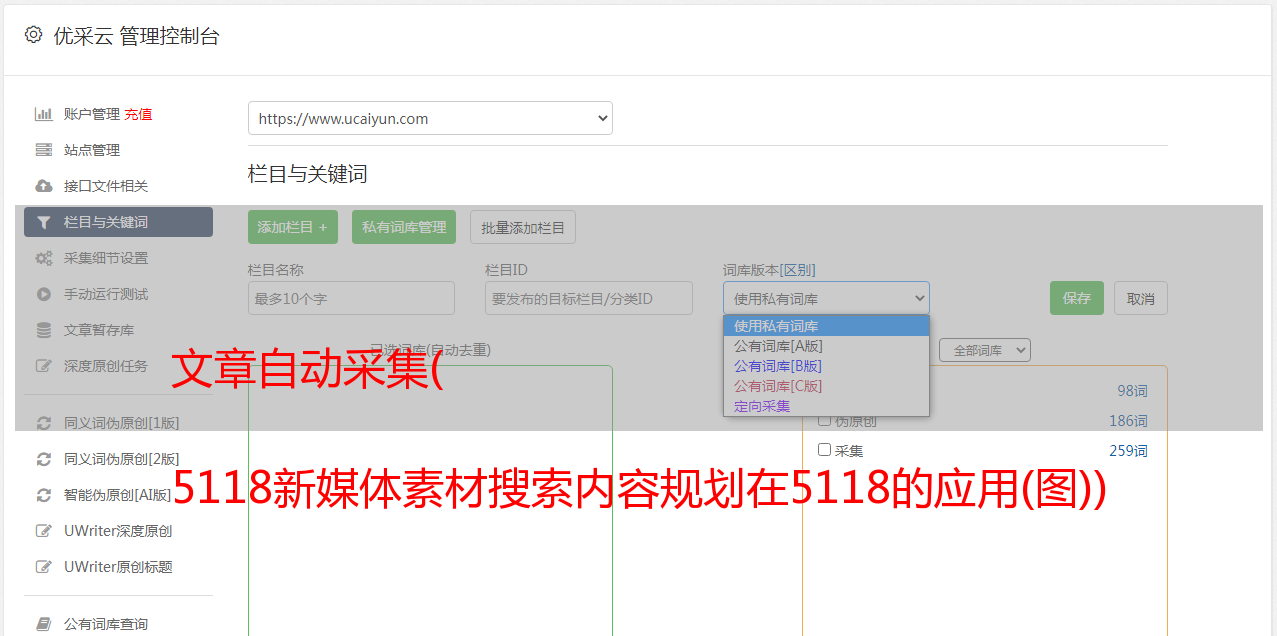Image resolution: width=1277 pixels, height=636 pixels.
Task: Click the red 充值 link
Action: tap(138, 114)
